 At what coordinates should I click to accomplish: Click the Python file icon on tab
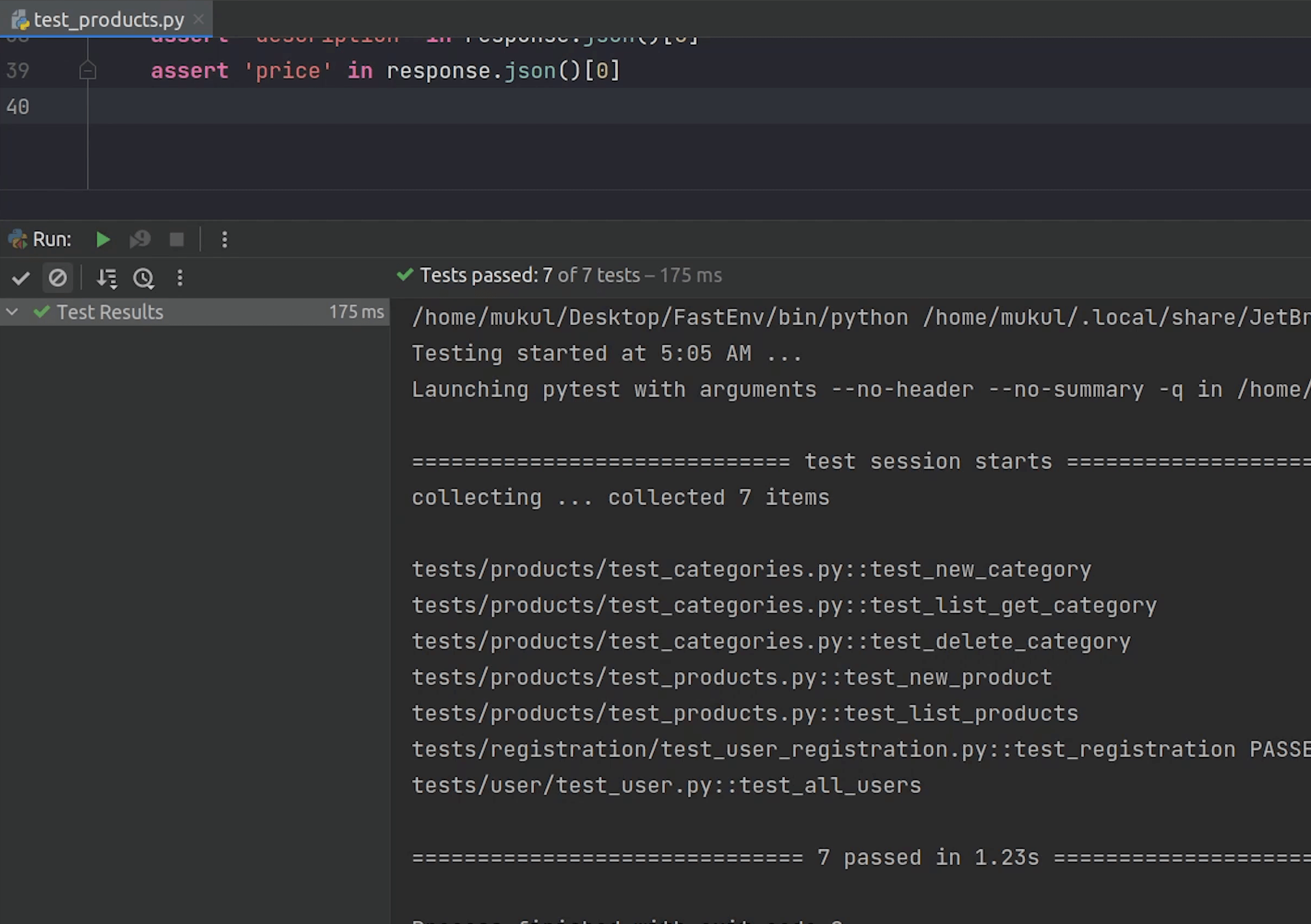click(x=21, y=21)
